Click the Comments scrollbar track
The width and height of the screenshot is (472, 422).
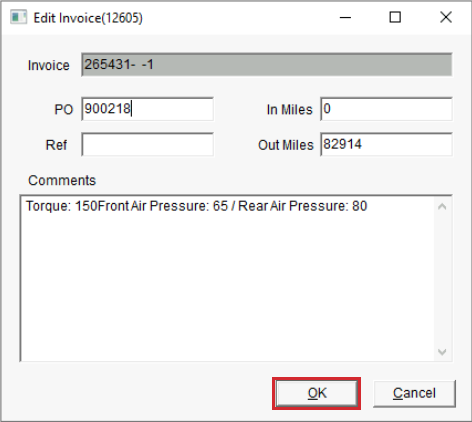point(442,279)
